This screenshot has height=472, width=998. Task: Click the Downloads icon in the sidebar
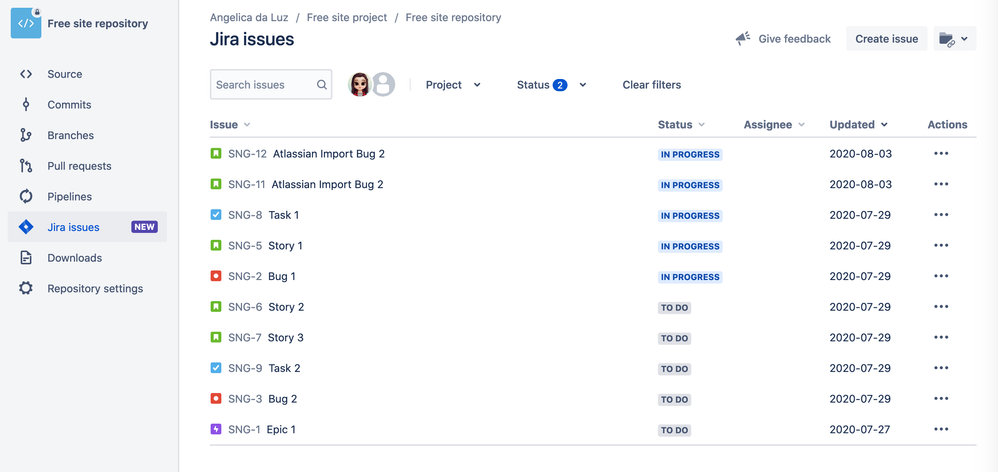click(x=25, y=258)
